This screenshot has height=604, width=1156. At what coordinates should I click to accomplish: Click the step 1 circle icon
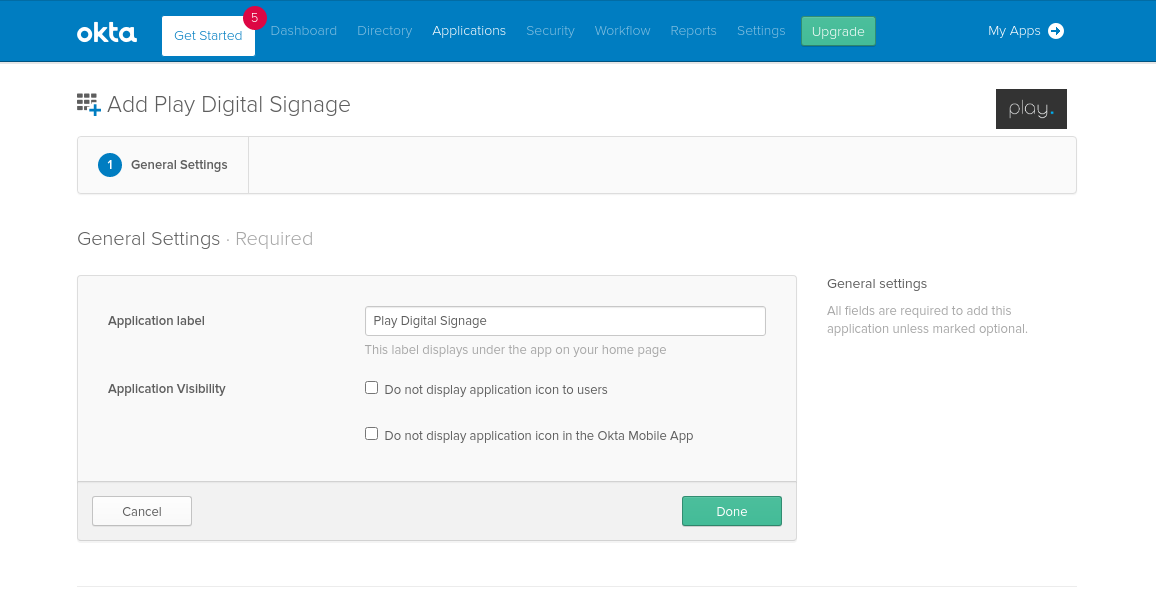pyautogui.click(x=110, y=165)
